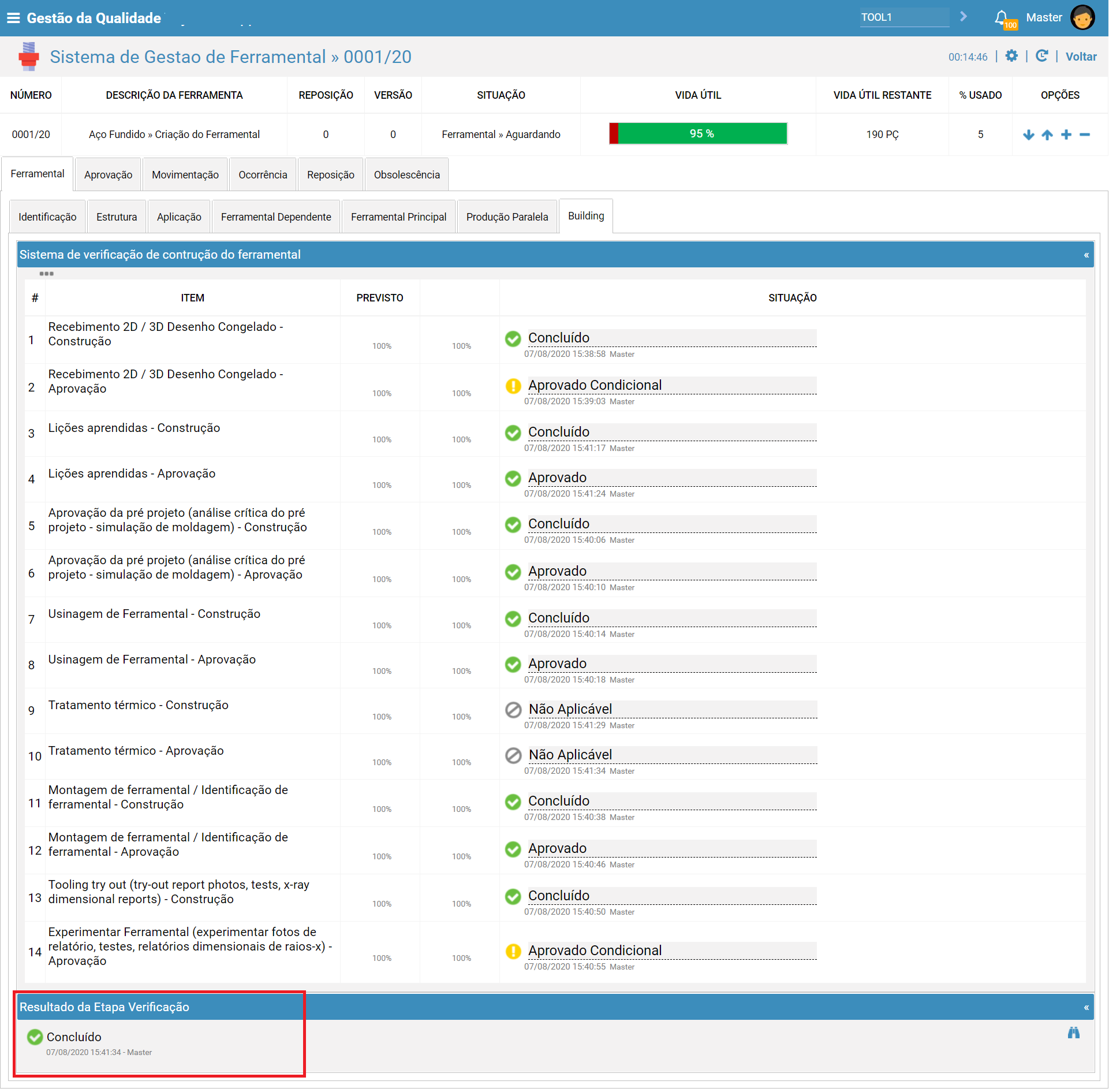The height and width of the screenshot is (1092, 1109).
Task: Open the settings gear icon
Action: pos(1011,56)
